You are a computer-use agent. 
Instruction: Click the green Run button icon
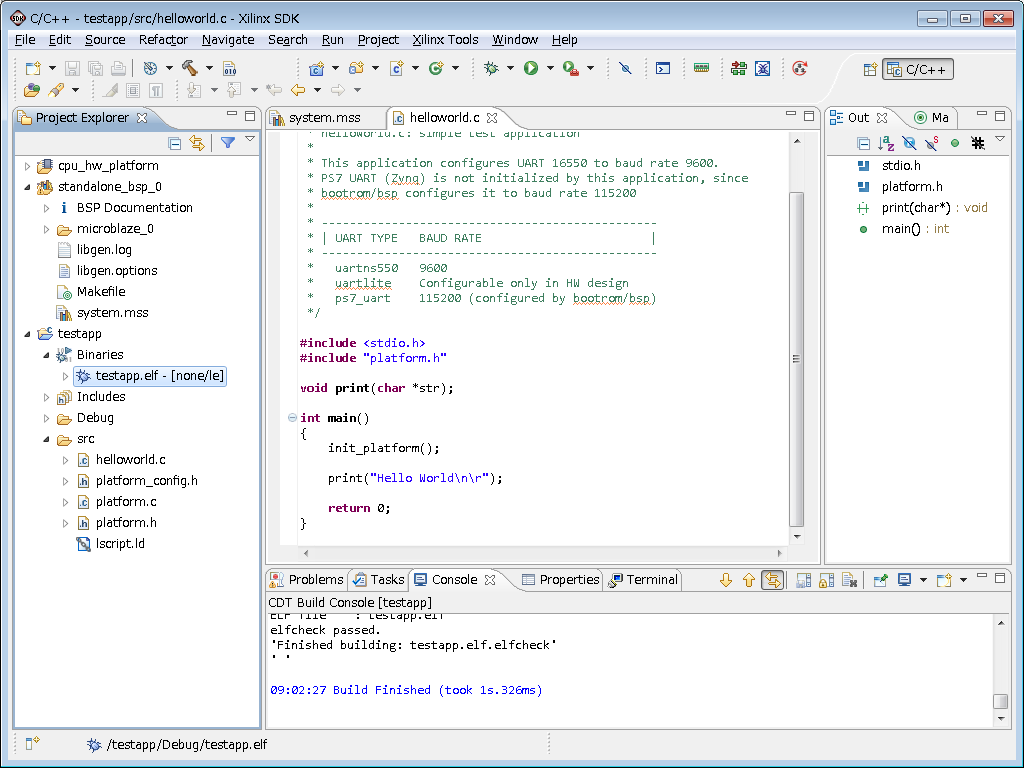pyautogui.click(x=531, y=68)
